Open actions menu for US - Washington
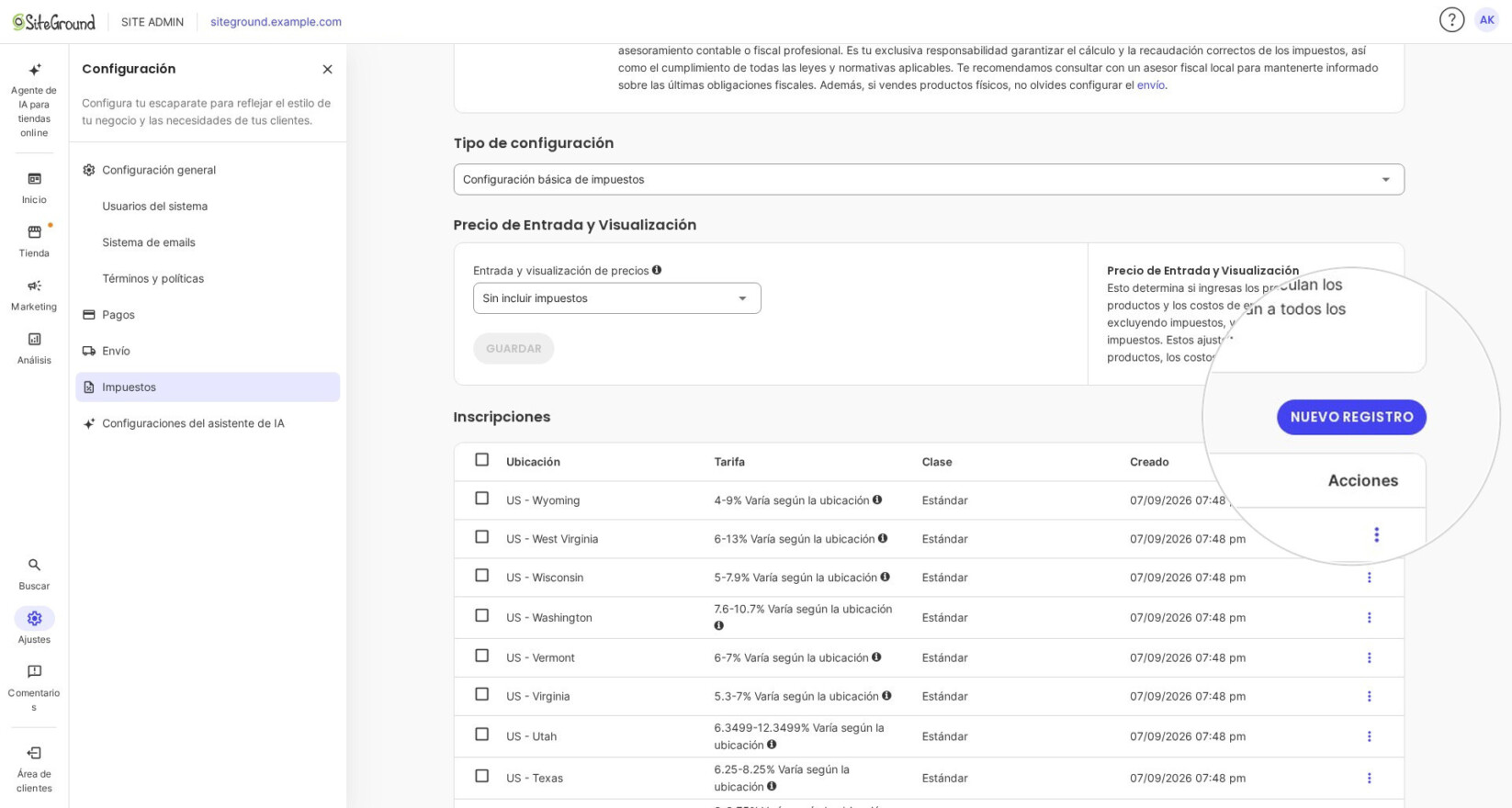The image size is (1512, 808). pos(1369,618)
